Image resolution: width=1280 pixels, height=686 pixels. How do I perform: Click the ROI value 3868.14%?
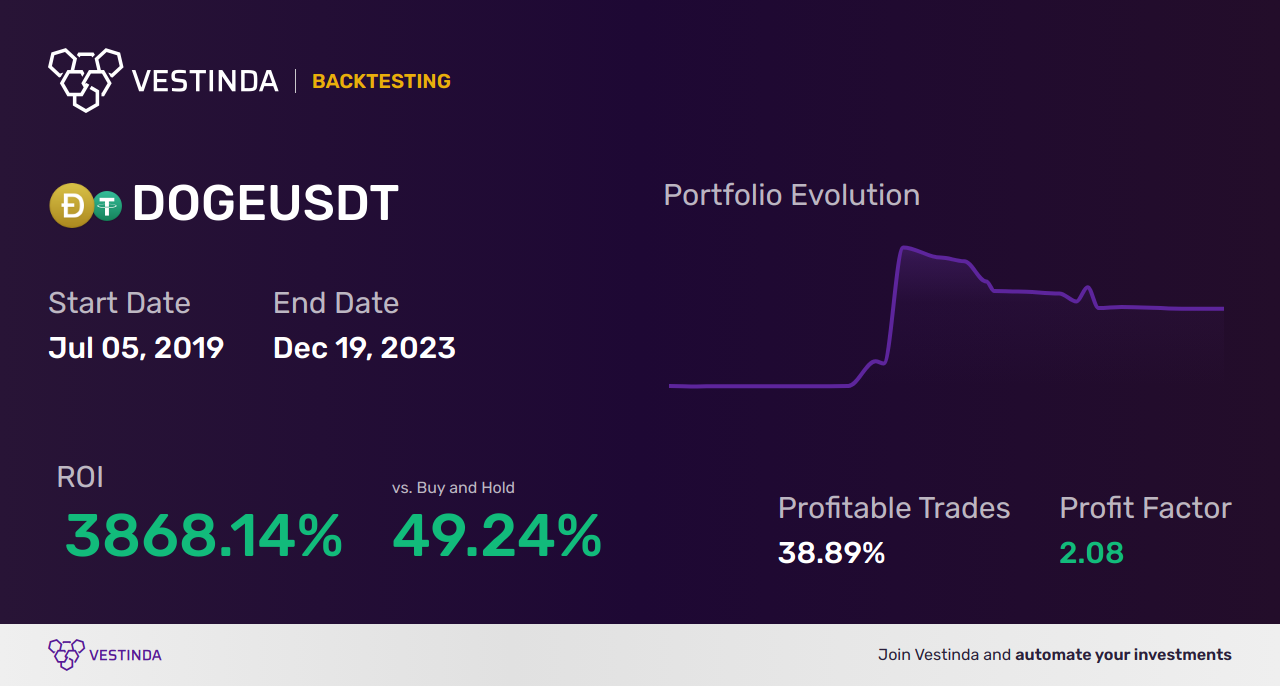(x=204, y=536)
